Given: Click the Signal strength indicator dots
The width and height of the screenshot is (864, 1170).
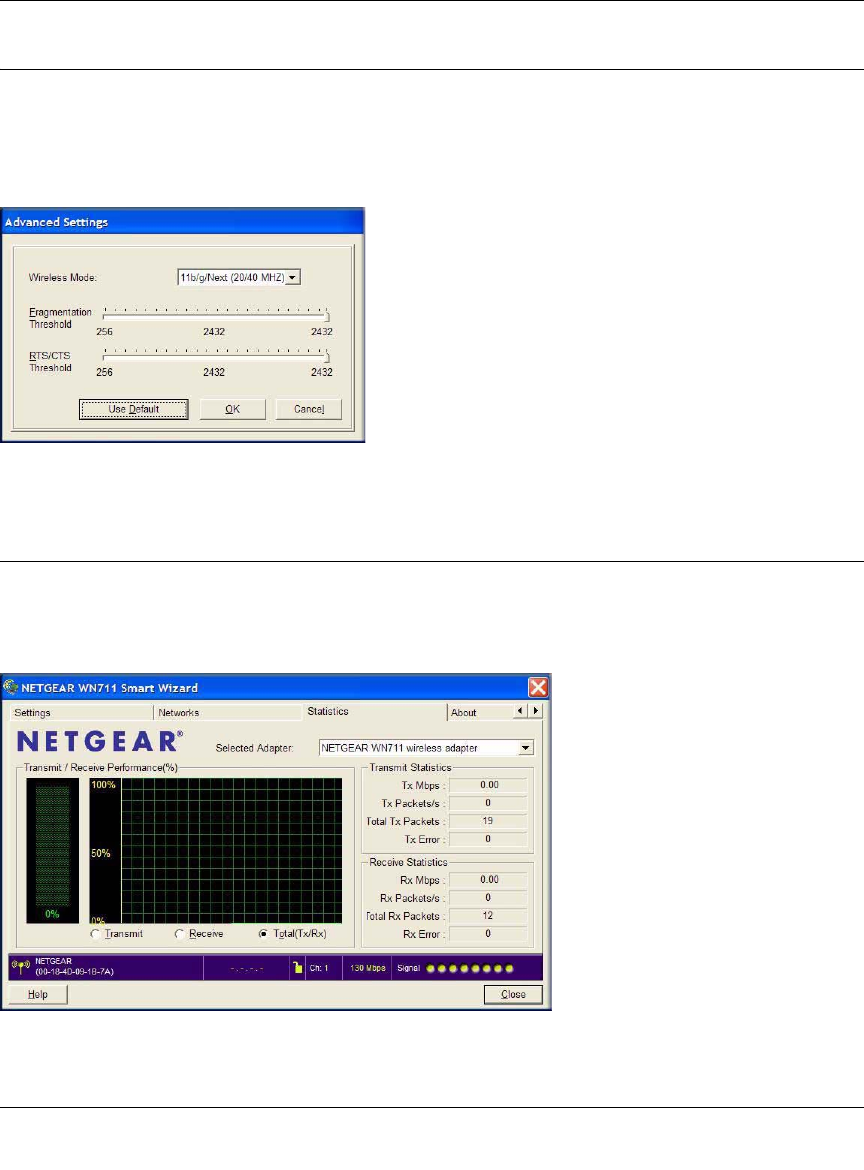Looking at the screenshot, I should click(x=470, y=969).
